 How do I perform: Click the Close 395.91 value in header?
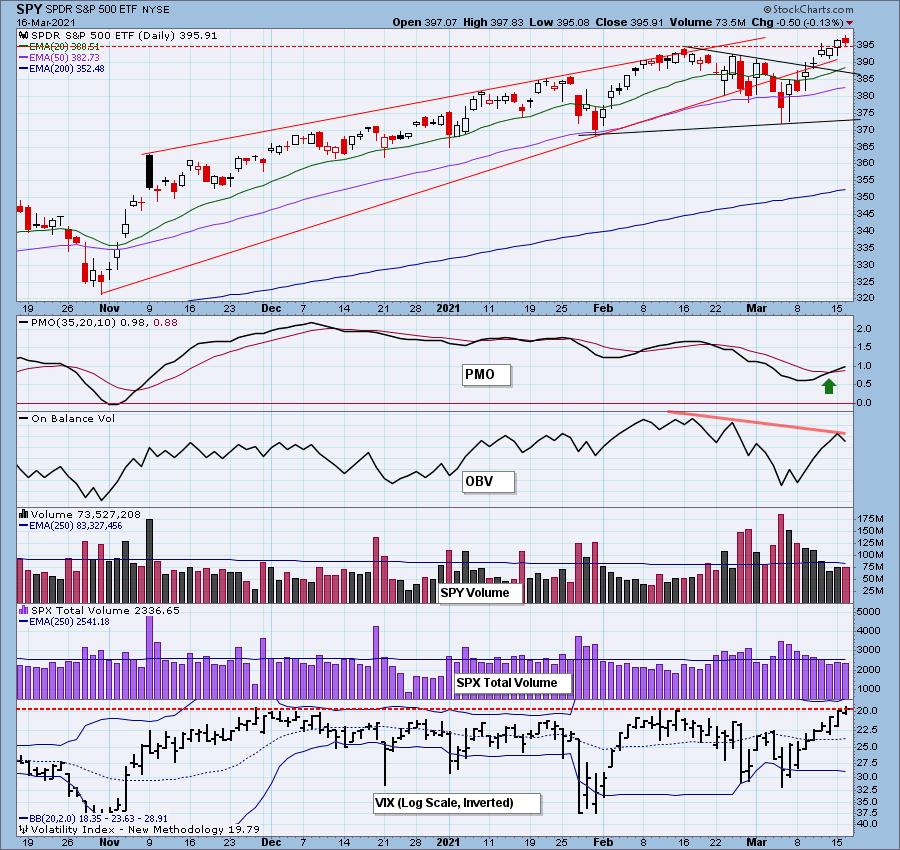click(x=629, y=22)
